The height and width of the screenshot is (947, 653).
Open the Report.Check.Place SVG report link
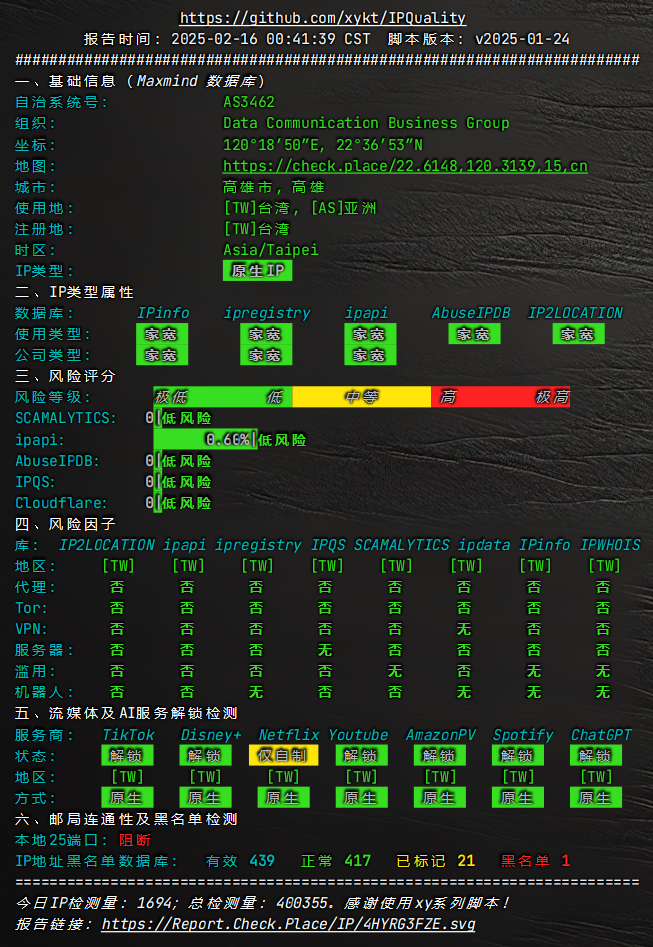click(x=288, y=924)
